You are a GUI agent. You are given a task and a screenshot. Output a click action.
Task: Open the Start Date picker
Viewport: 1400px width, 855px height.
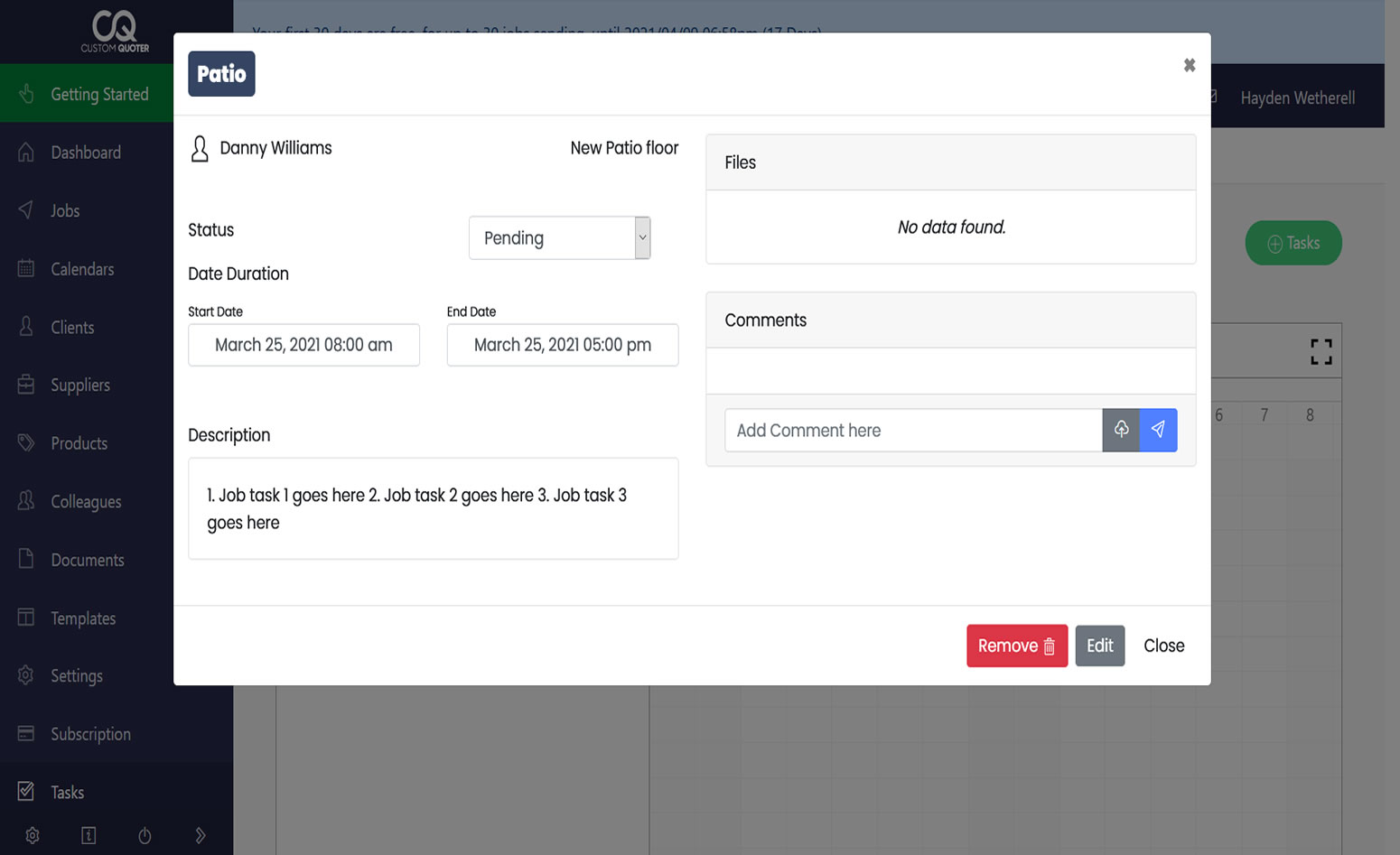[303, 345]
